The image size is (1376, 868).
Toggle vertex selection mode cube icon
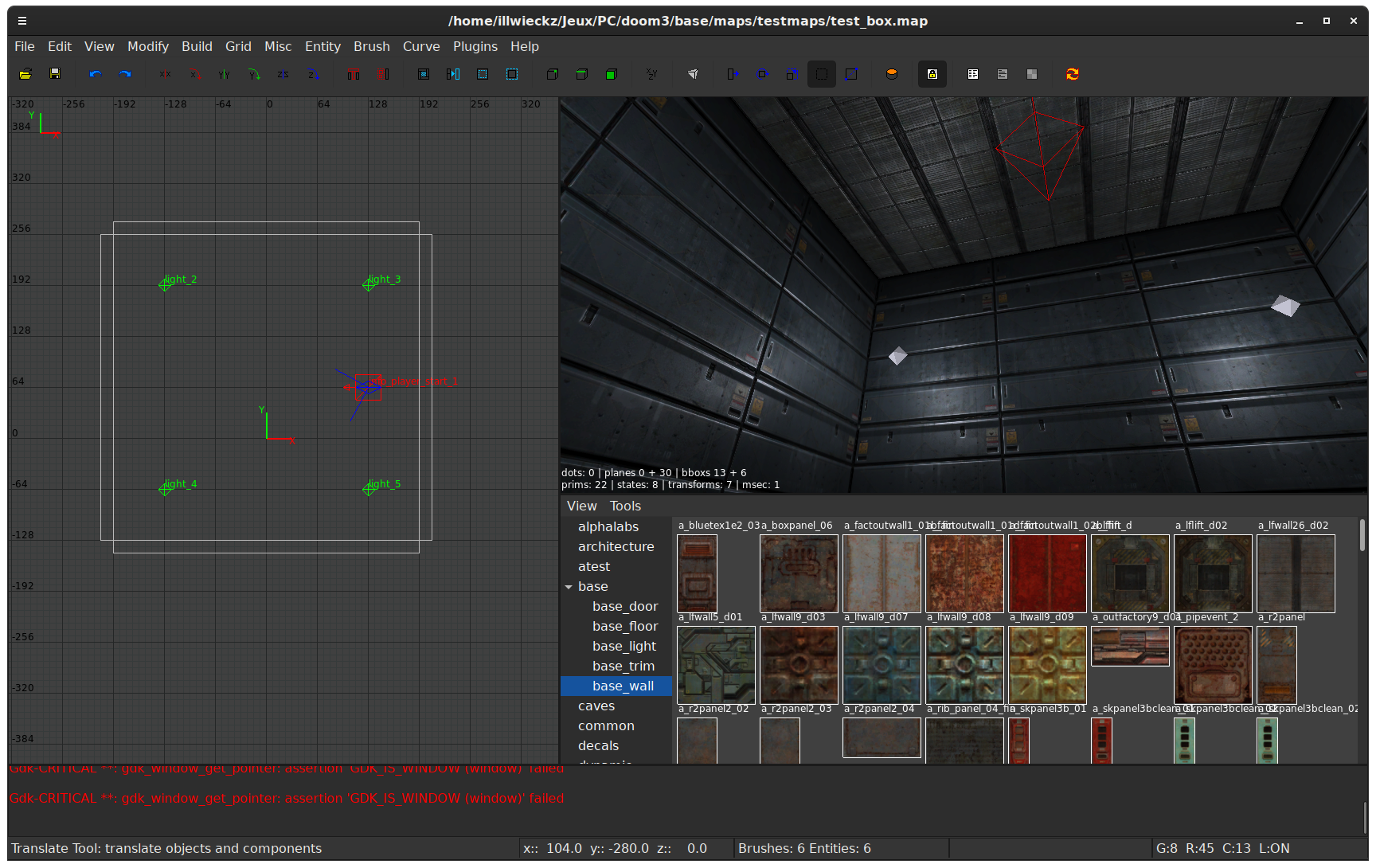553,74
